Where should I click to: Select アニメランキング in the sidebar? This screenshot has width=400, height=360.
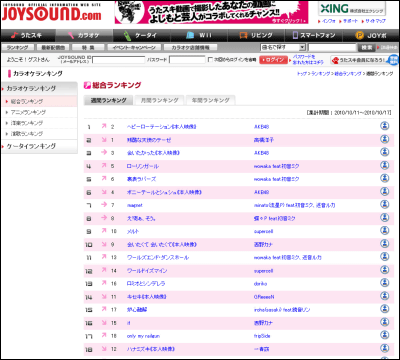(39, 112)
